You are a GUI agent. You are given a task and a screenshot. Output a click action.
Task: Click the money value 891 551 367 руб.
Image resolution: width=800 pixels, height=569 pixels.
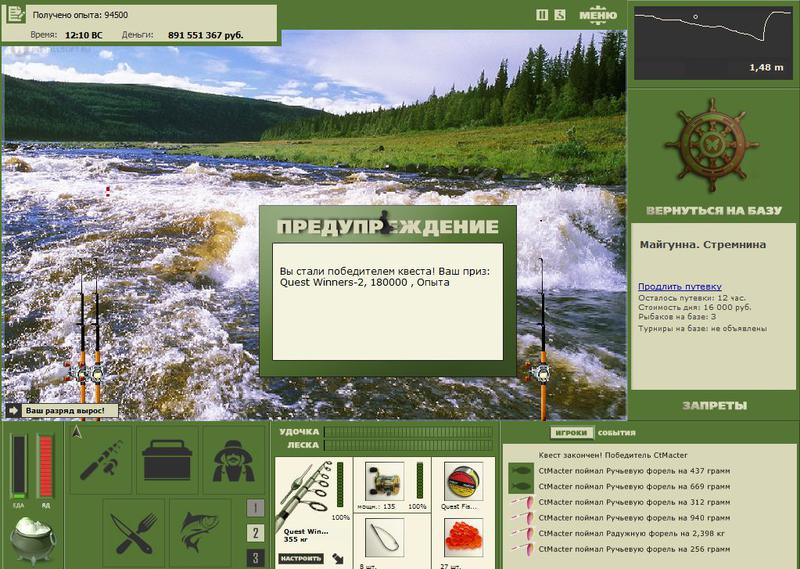pyautogui.click(x=206, y=35)
